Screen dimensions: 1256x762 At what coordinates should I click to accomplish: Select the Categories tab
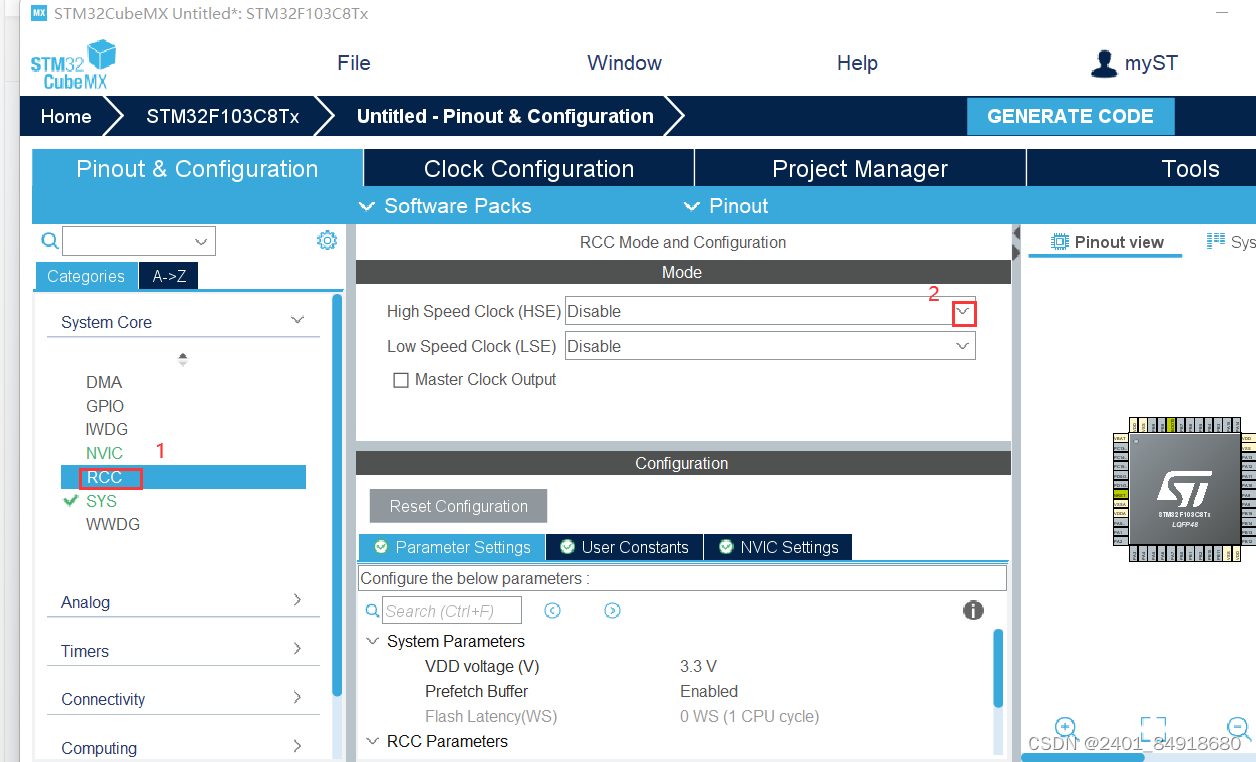coord(86,276)
